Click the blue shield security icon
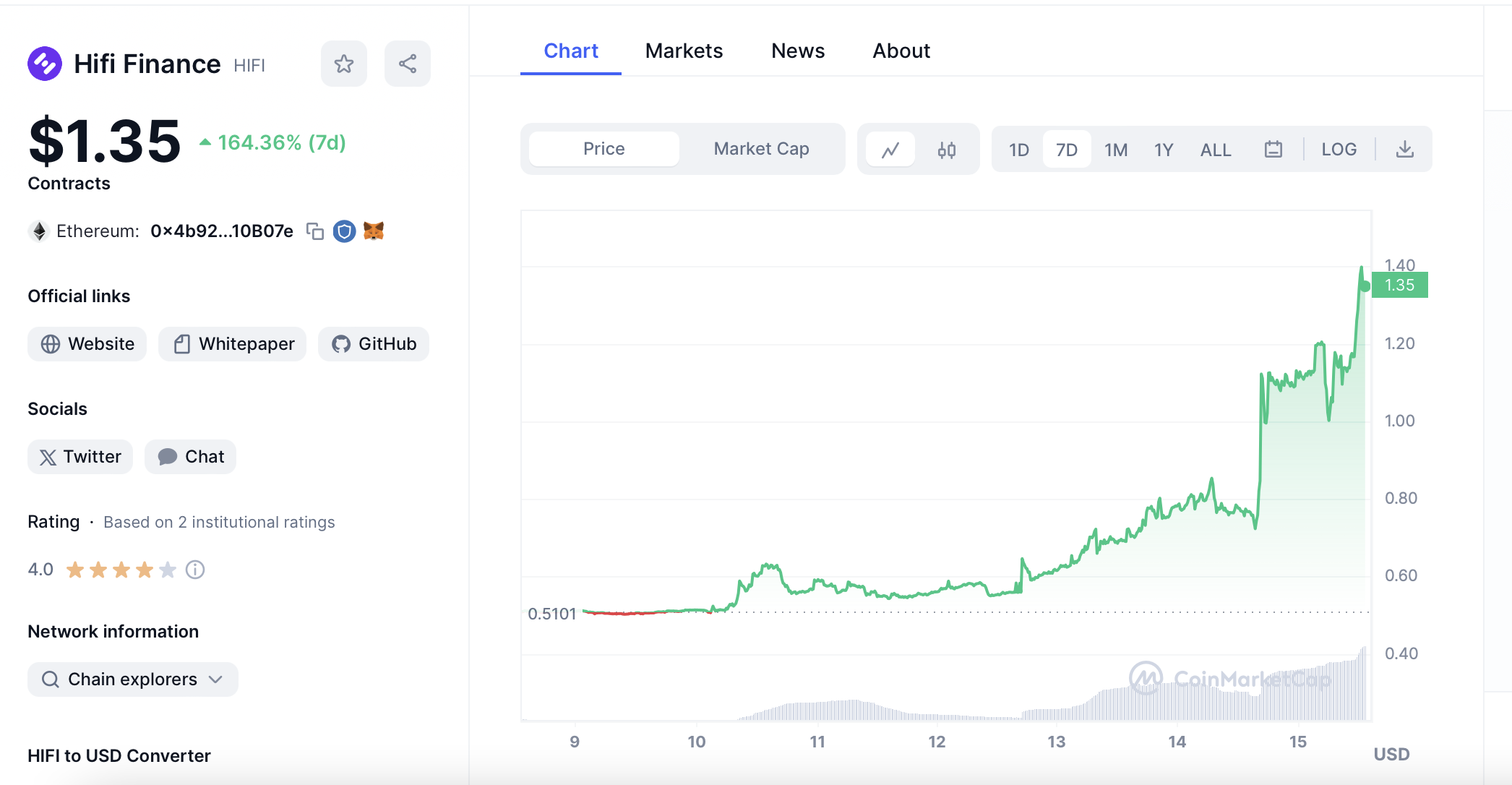Image resolution: width=1512 pixels, height=785 pixels. (x=344, y=231)
